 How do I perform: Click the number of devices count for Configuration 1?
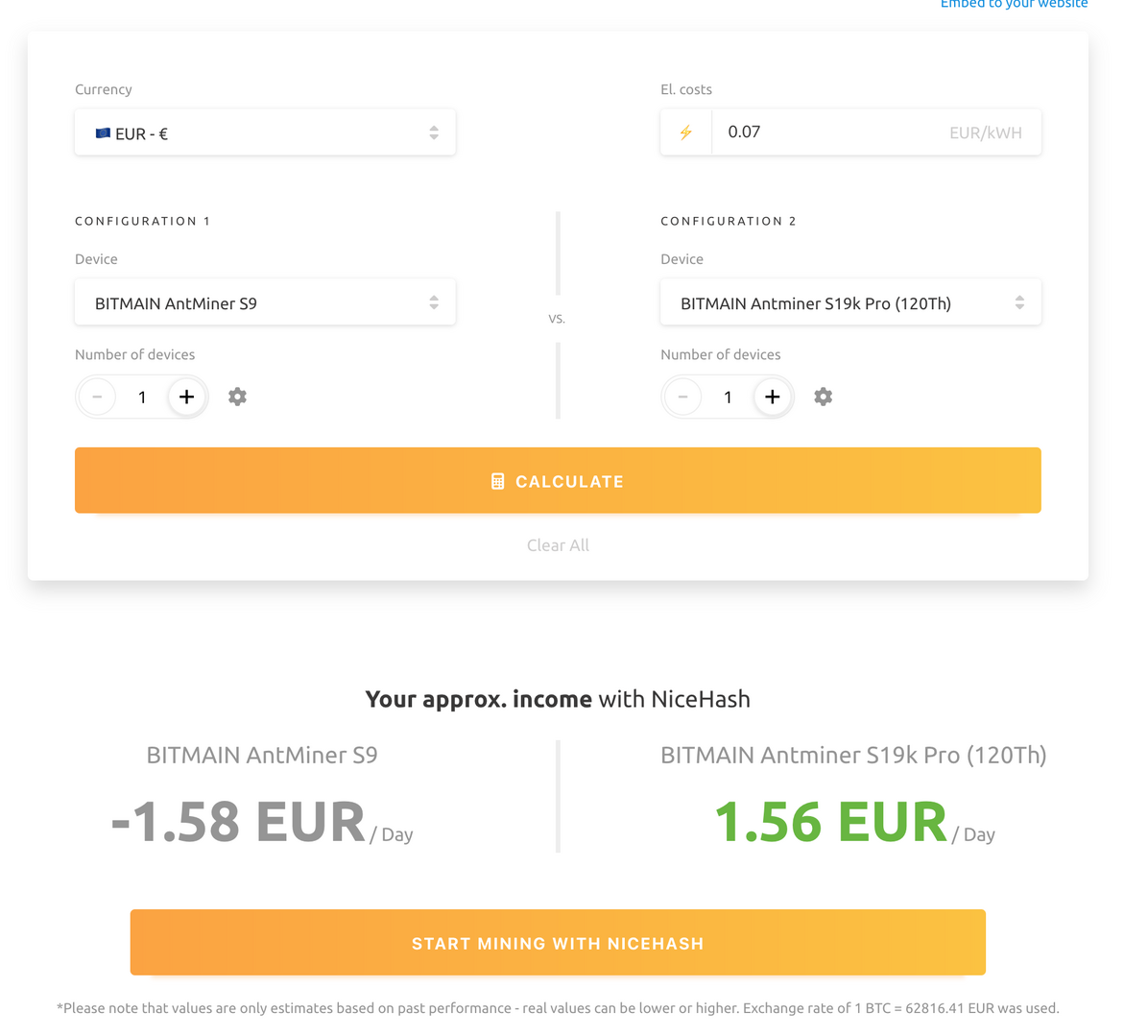(142, 397)
